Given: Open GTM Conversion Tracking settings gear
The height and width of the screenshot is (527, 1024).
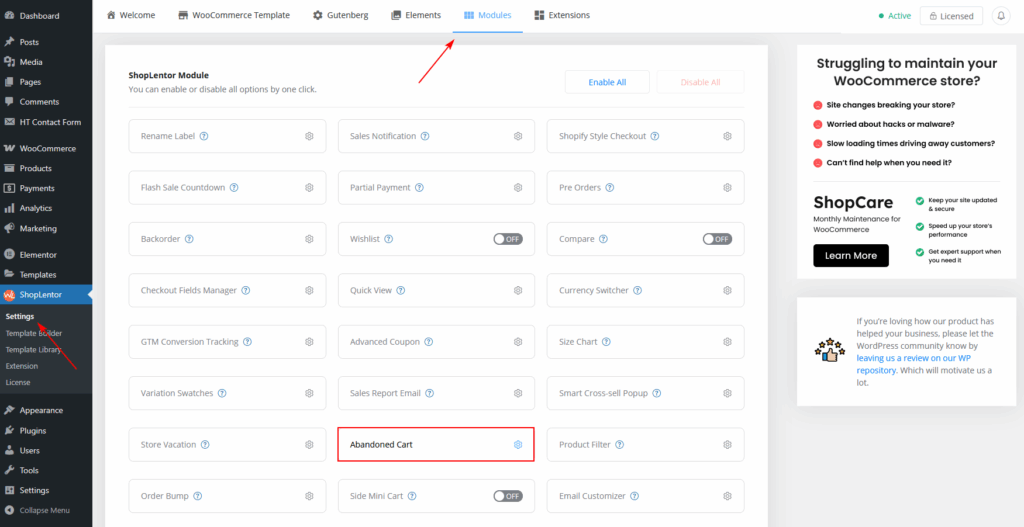Looking at the screenshot, I should tap(309, 342).
